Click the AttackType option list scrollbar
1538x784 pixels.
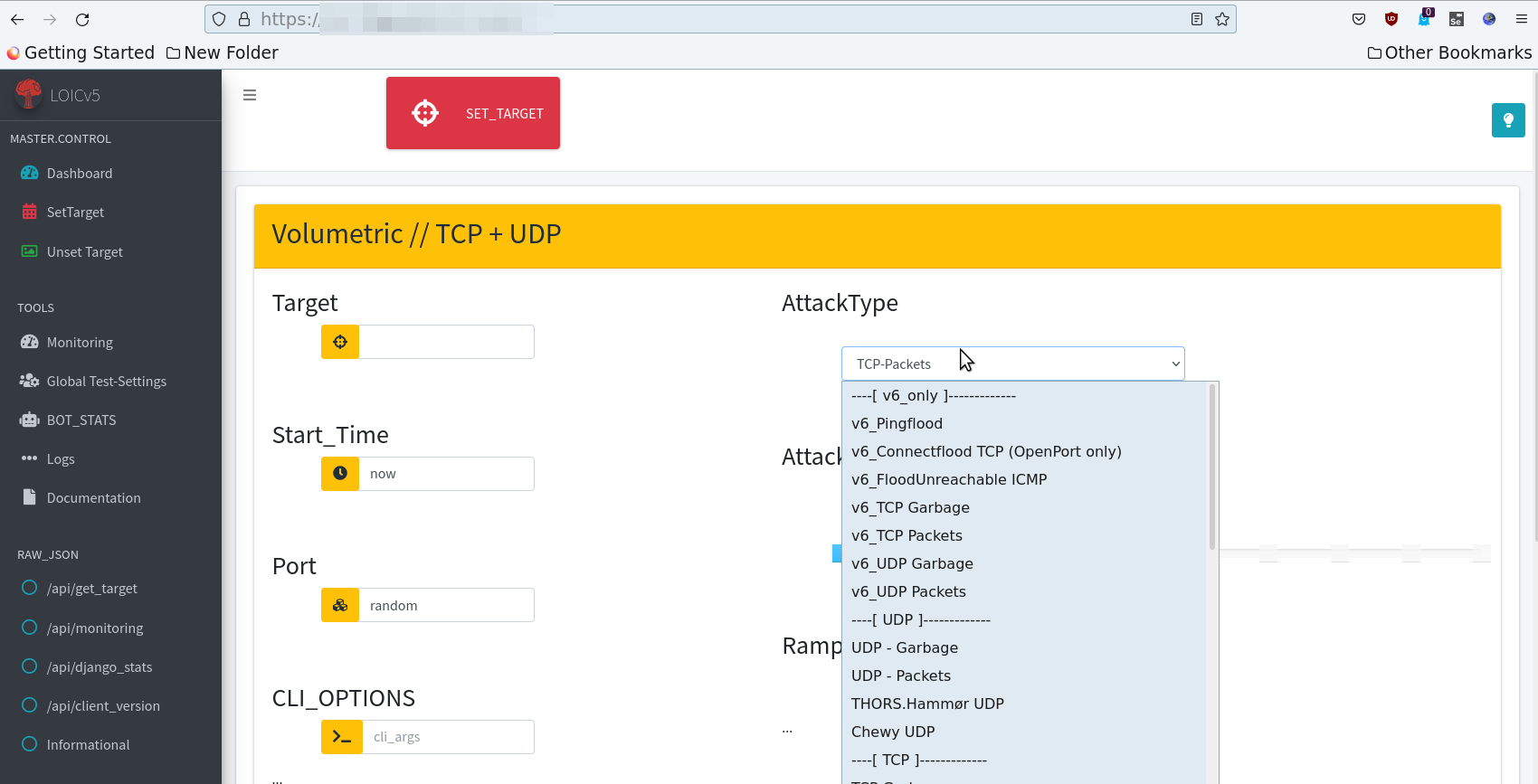tap(1212, 468)
